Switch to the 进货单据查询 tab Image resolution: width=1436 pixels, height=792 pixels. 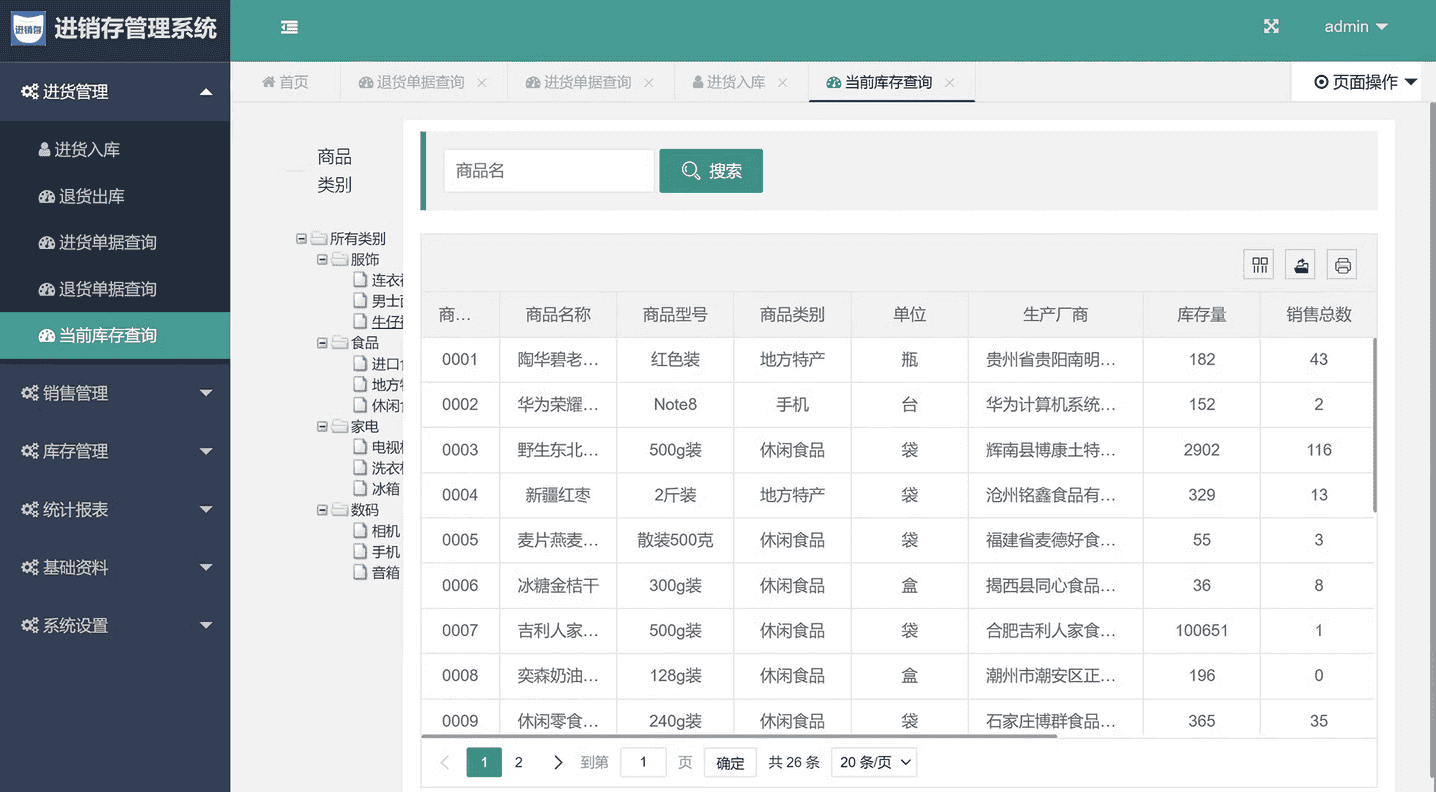[587, 83]
